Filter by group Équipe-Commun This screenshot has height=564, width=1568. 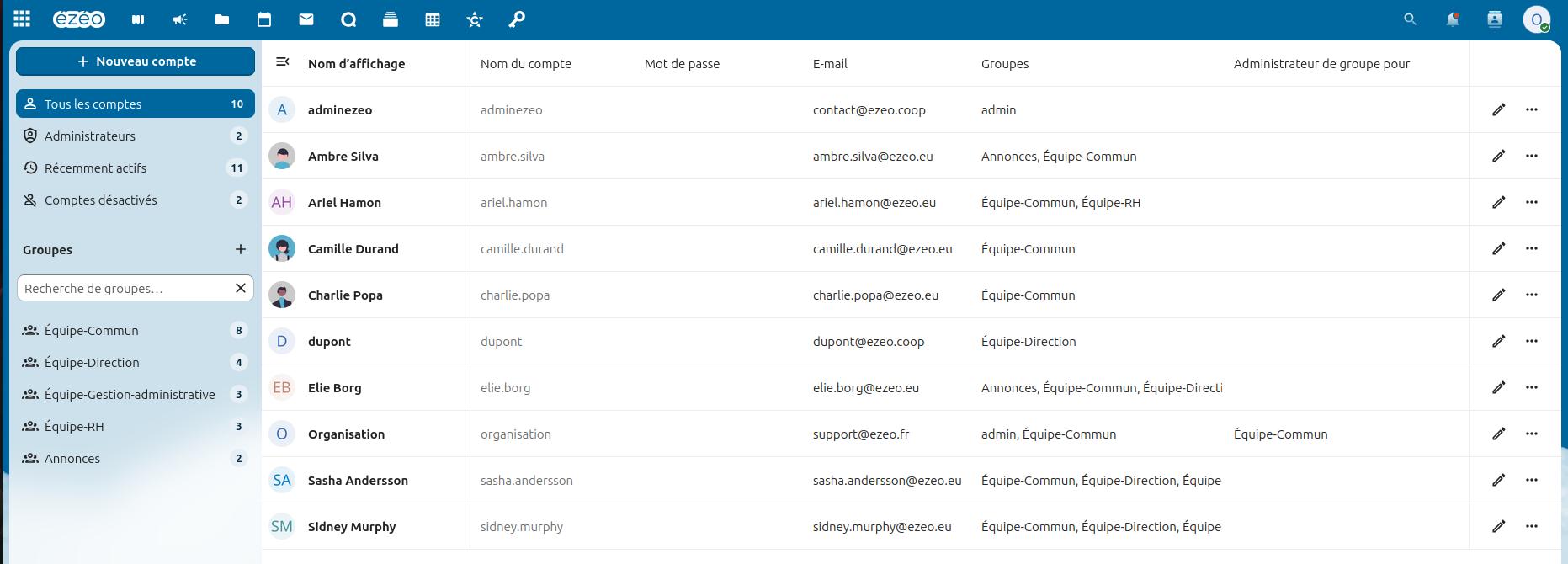point(136,330)
